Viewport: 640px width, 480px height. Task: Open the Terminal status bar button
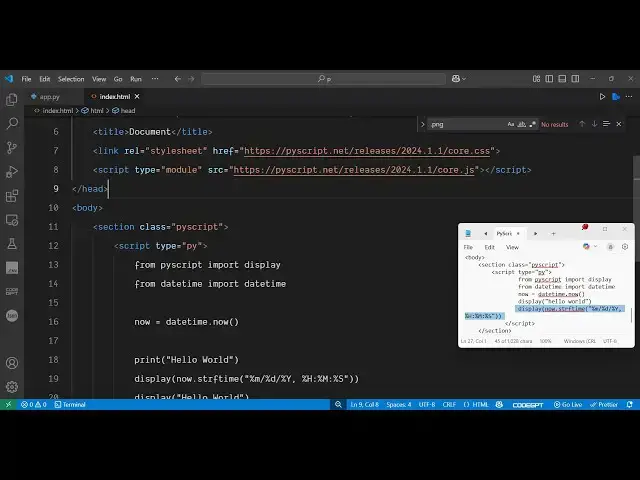[x=70, y=404]
